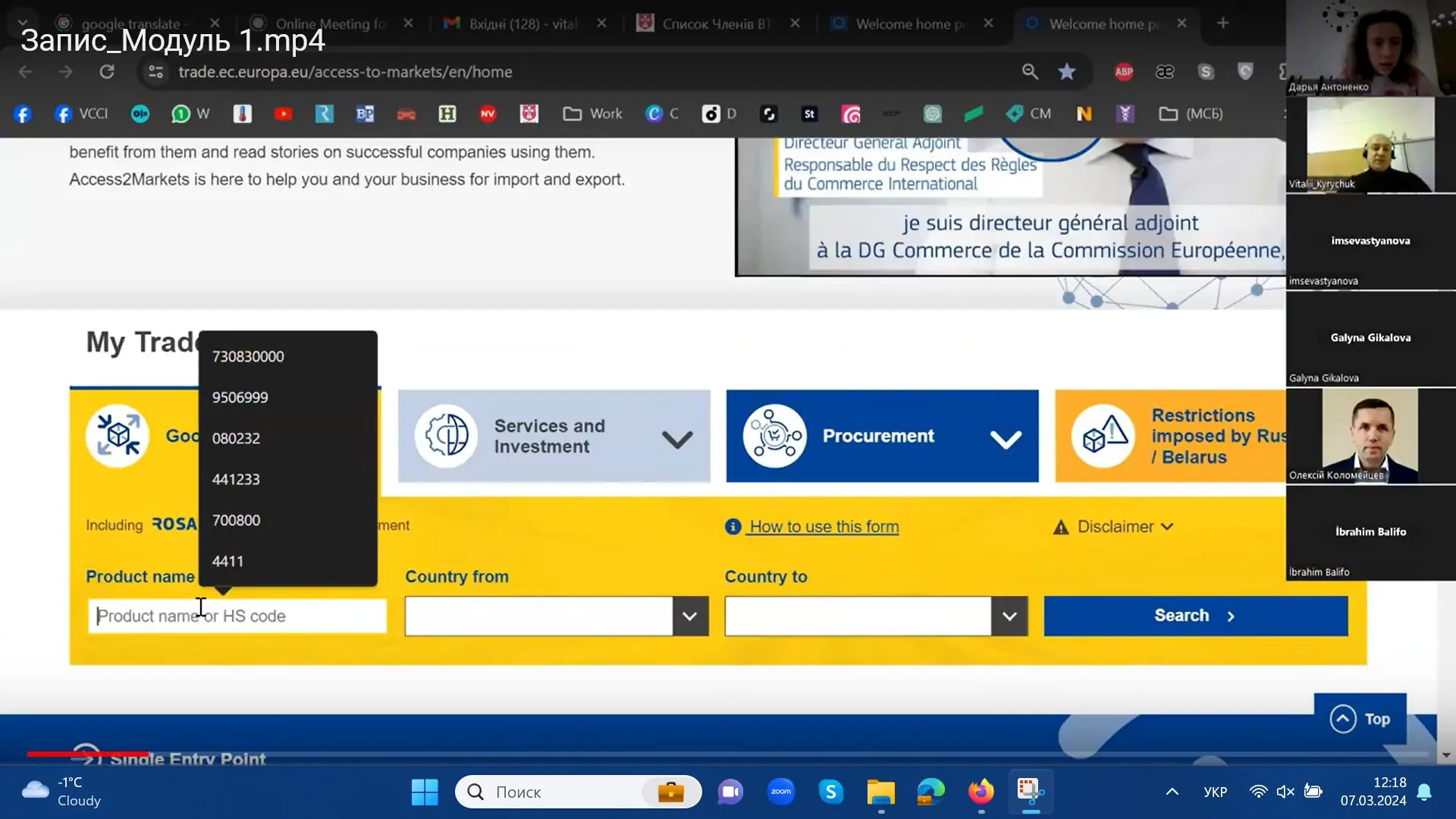Viewport: 1456px width, 819px height.
Task: Expand the Disclaimer section
Action: (1113, 527)
